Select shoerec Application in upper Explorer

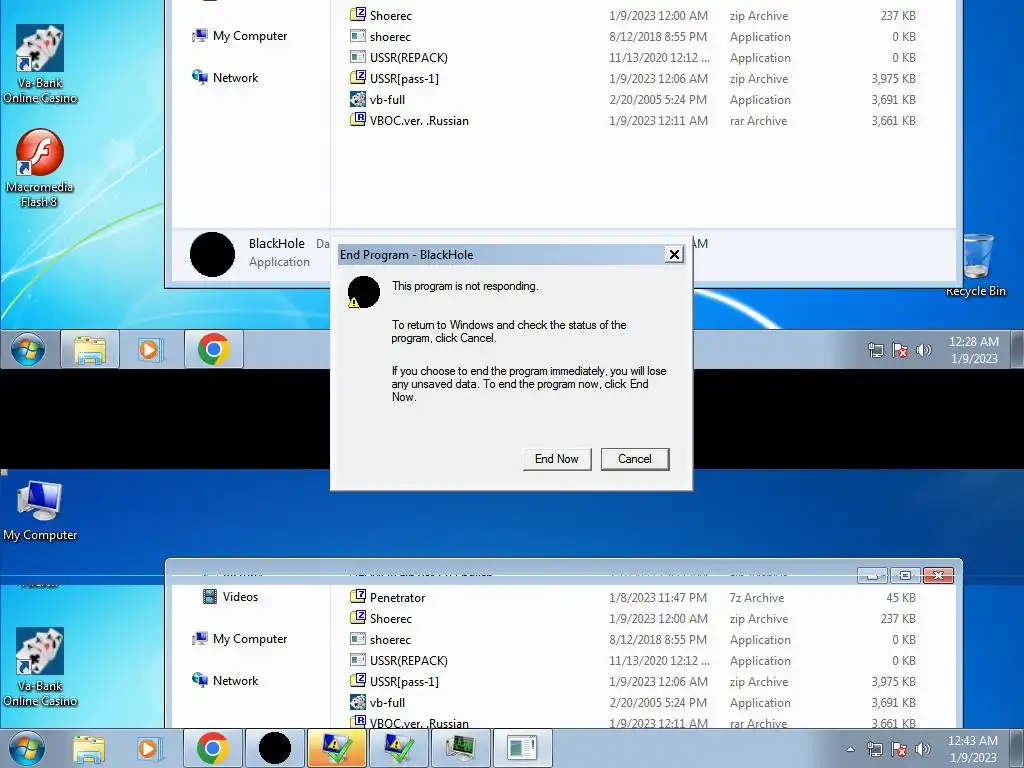pyautogui.click(x=633, y=37)
